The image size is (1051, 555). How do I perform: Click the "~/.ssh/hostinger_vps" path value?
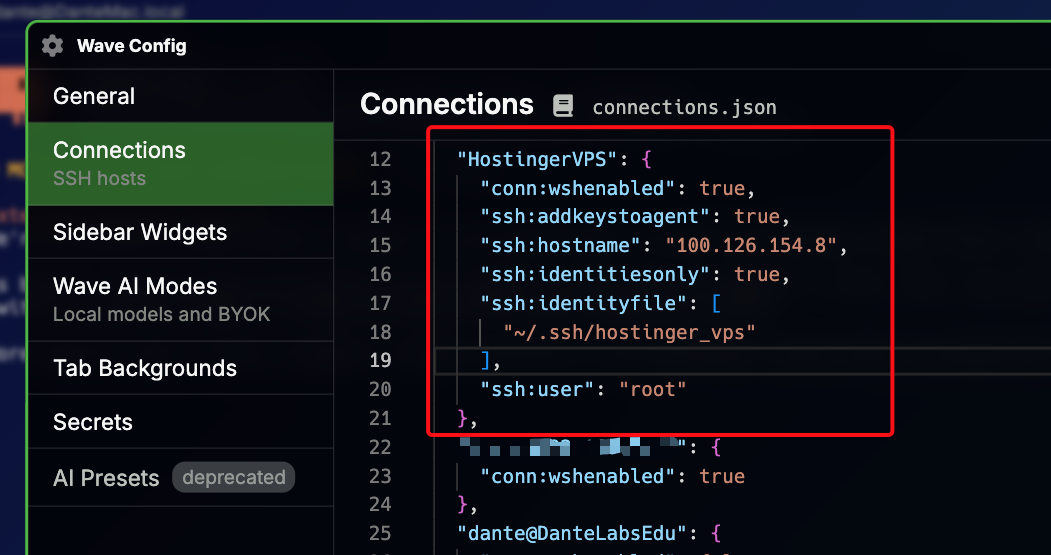coord(629,332)
